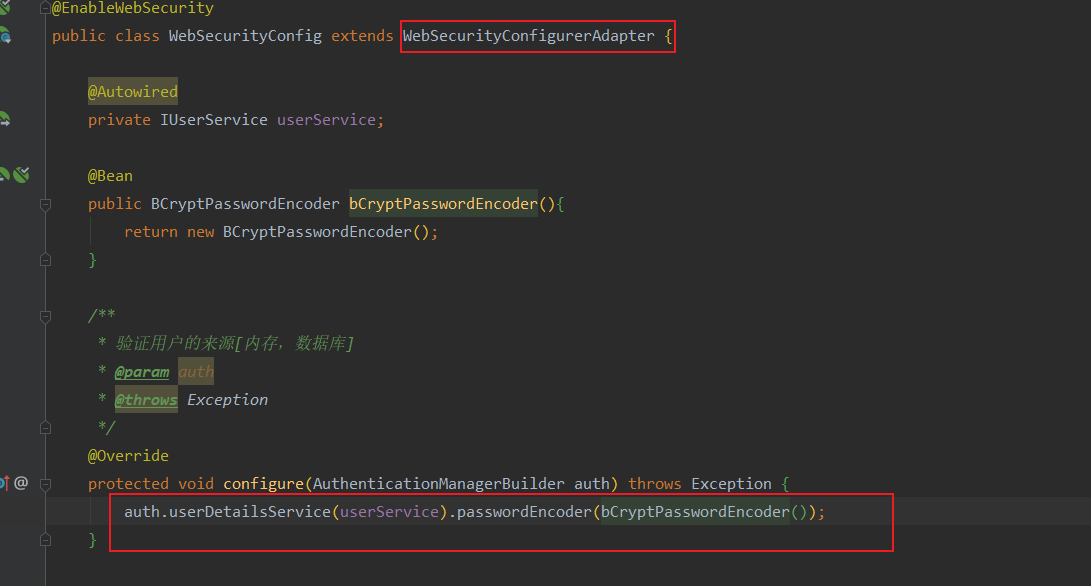Click the @ gutter icon beside the configure method

point(21,483)
